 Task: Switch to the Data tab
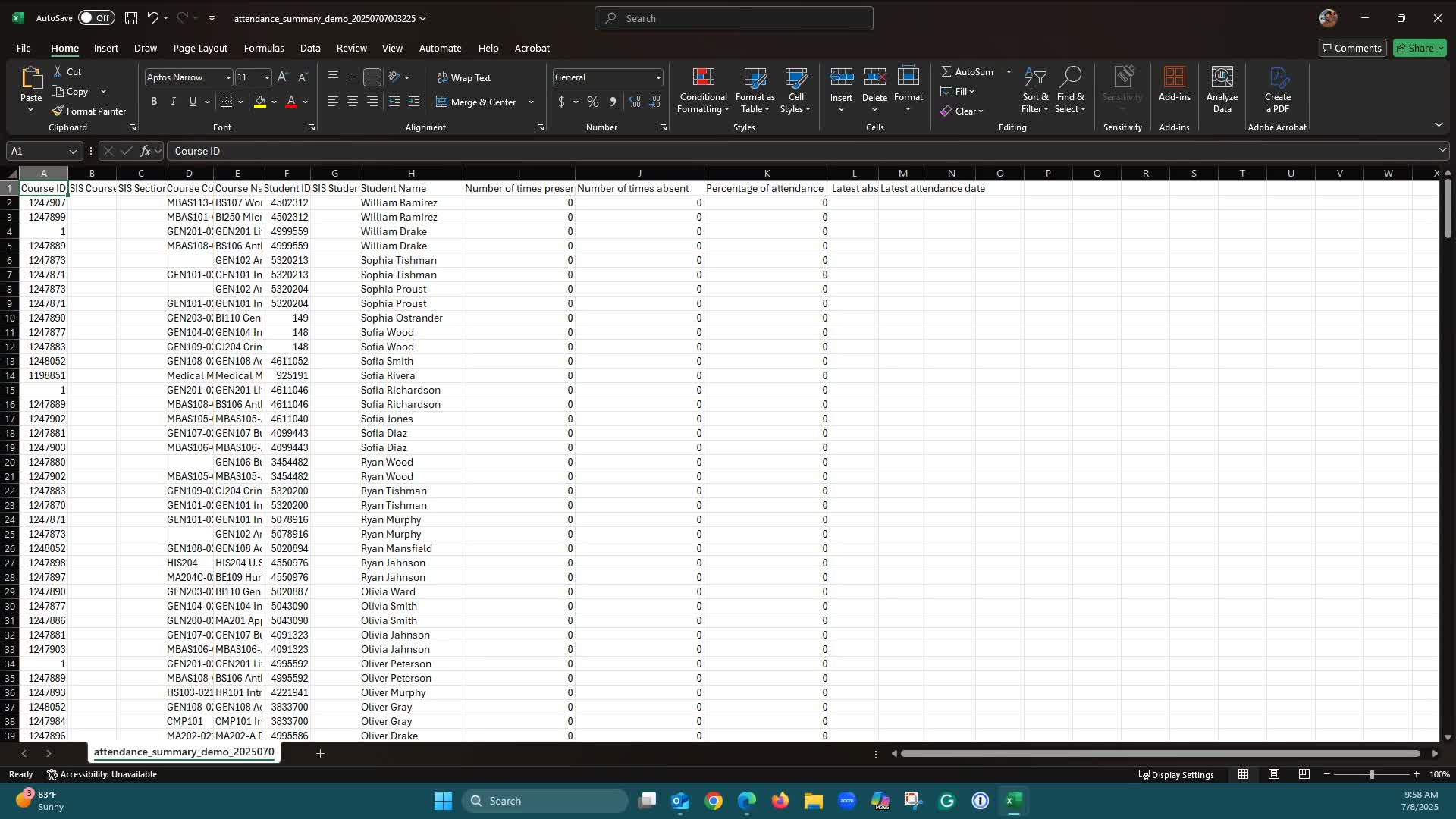pos(310,48)
